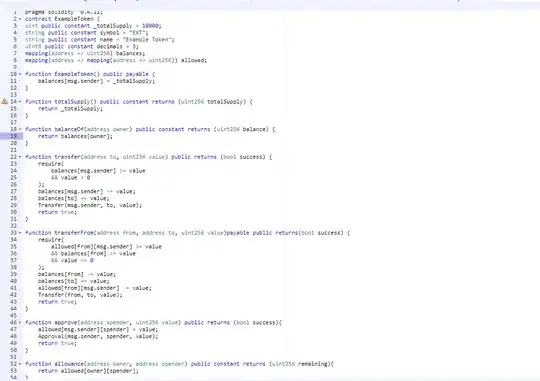The width and height of the screenshot is (540, 381).
Task: Click 'Transfer(msg.sender, to, value);' line
Action: (x=90, y=205)
